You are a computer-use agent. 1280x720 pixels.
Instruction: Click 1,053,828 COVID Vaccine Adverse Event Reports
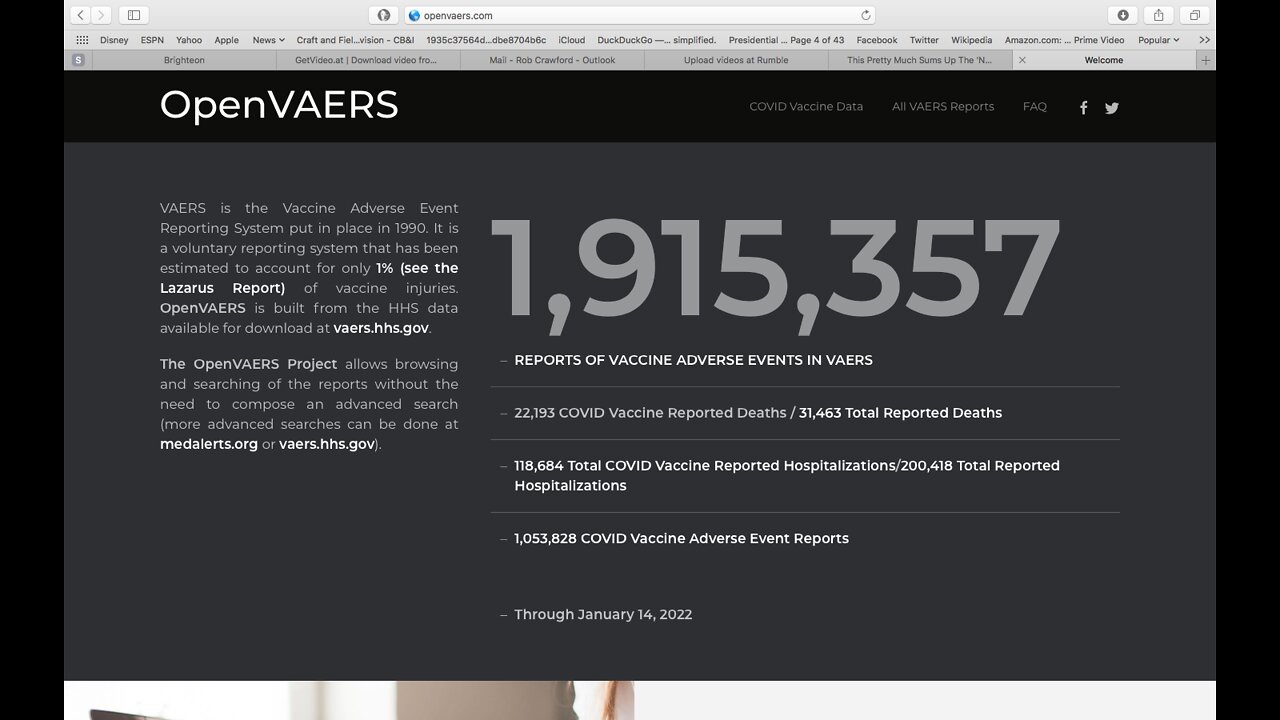[681, 539]
